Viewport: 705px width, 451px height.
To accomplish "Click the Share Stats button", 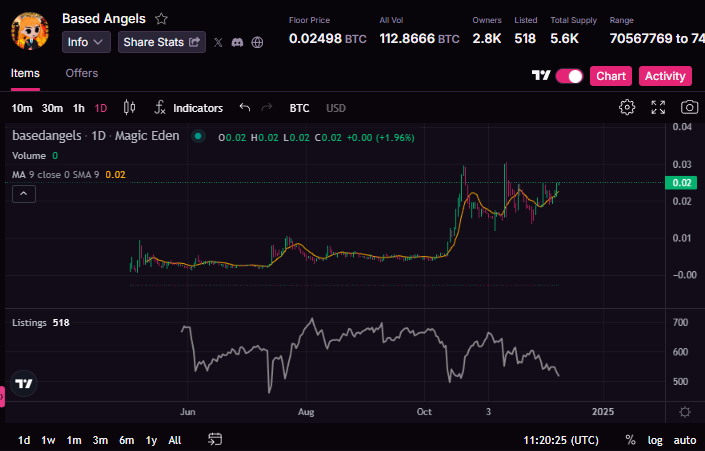I will [x=162, y=42].
